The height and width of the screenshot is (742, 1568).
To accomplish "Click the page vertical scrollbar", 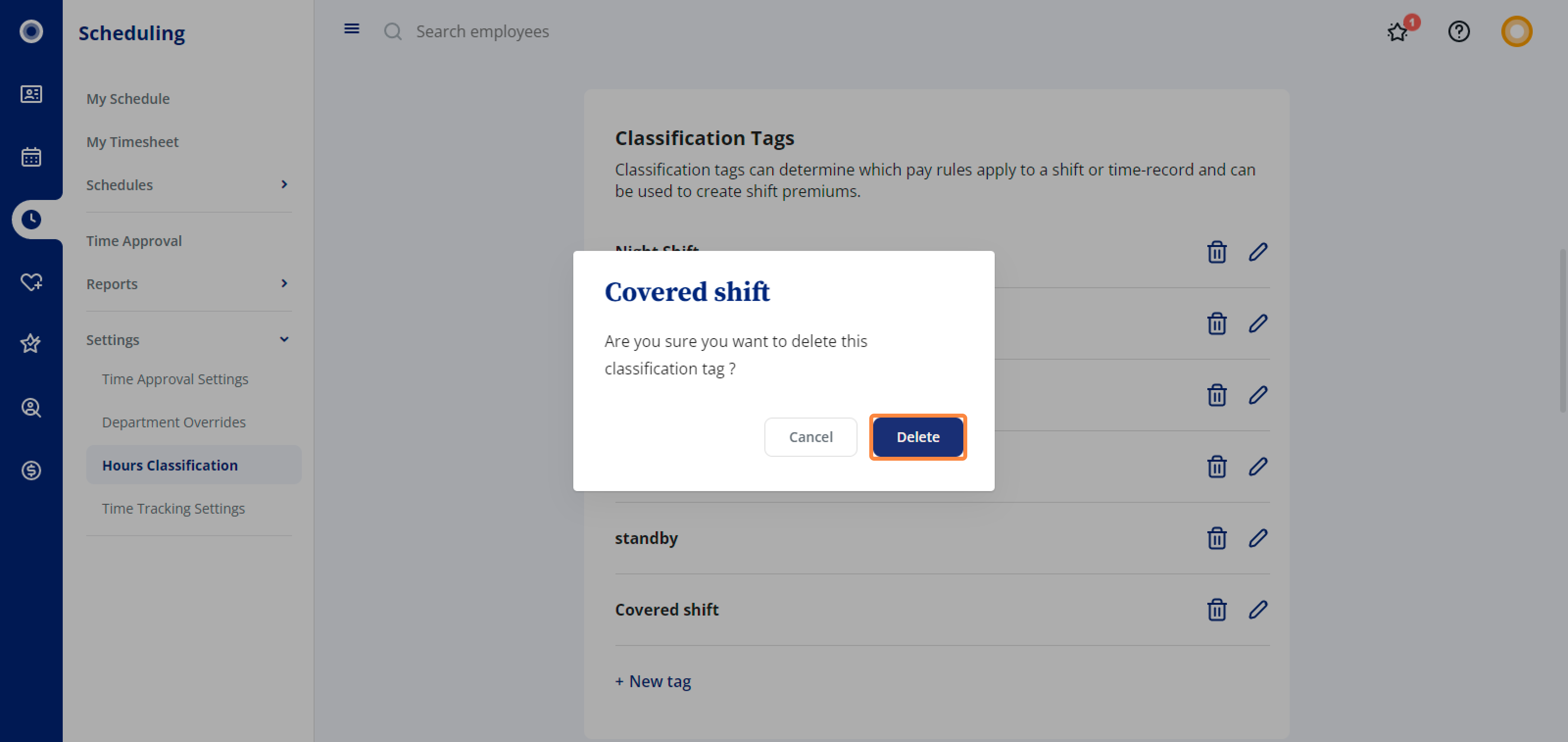I will (1562, 330).
